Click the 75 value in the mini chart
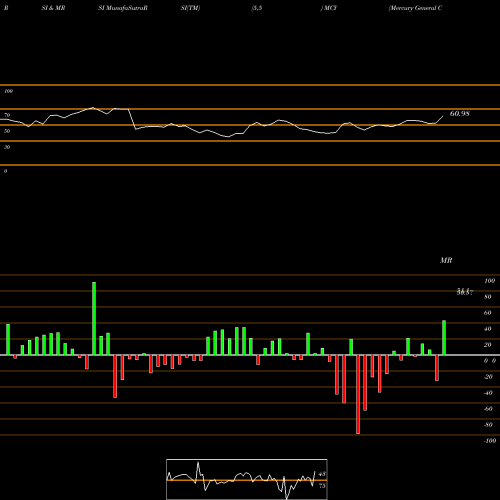This screenshot has width=500, height=500. tap(322, 486)
